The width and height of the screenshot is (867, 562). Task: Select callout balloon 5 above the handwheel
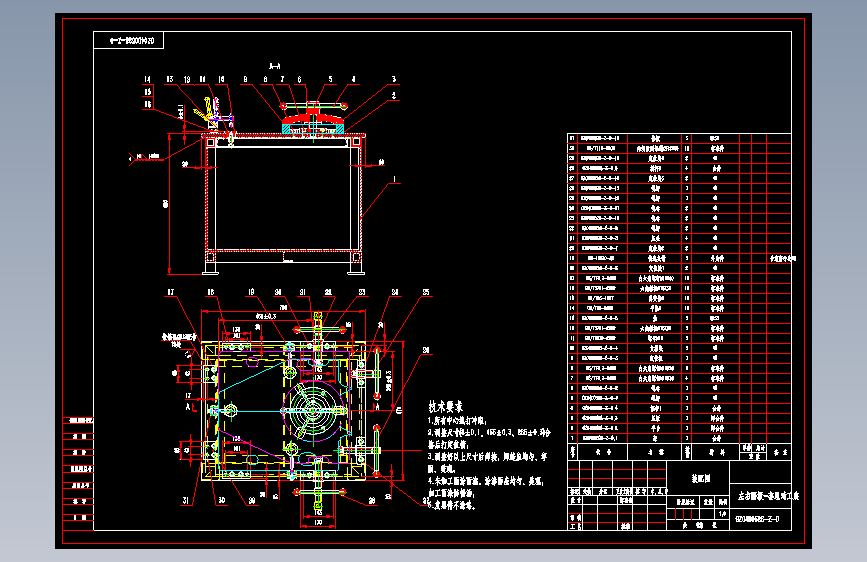[x=330, y=80]
